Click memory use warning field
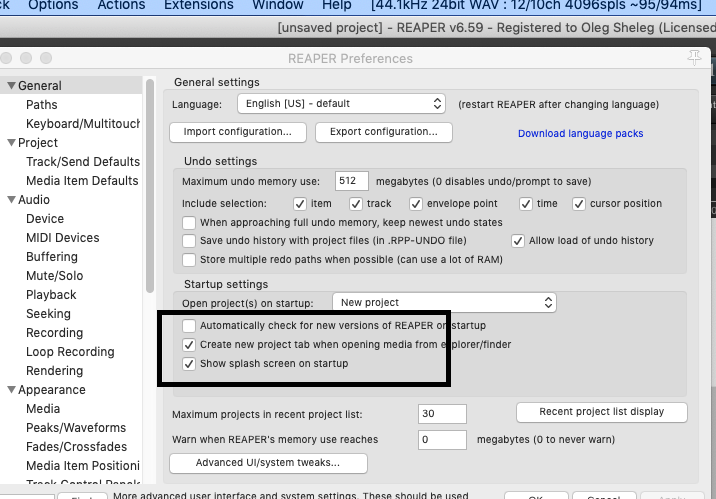 click(x=442, y=440)
